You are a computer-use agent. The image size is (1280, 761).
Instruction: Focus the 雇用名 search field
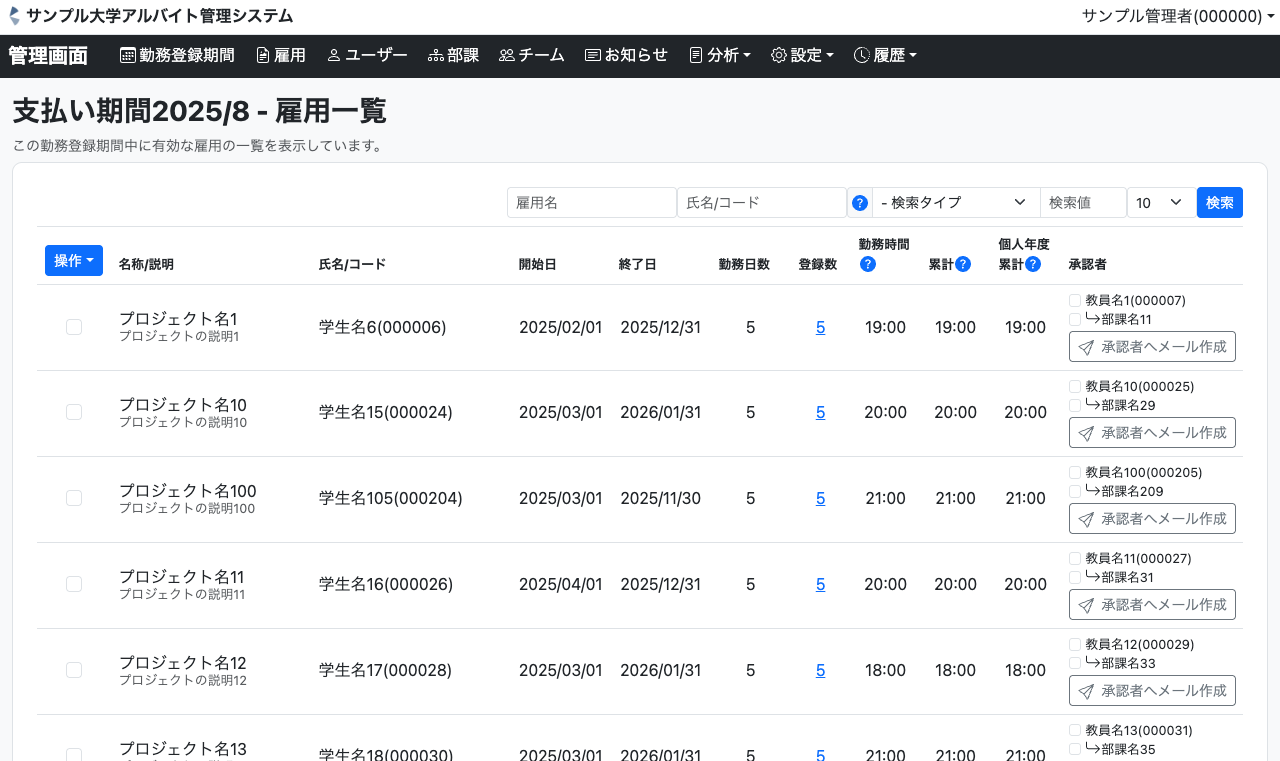coord(592,203)
